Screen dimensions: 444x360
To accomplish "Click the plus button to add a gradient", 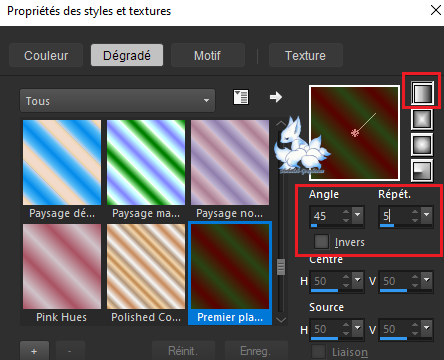I will pyautogui.click(x=34, y=351).
